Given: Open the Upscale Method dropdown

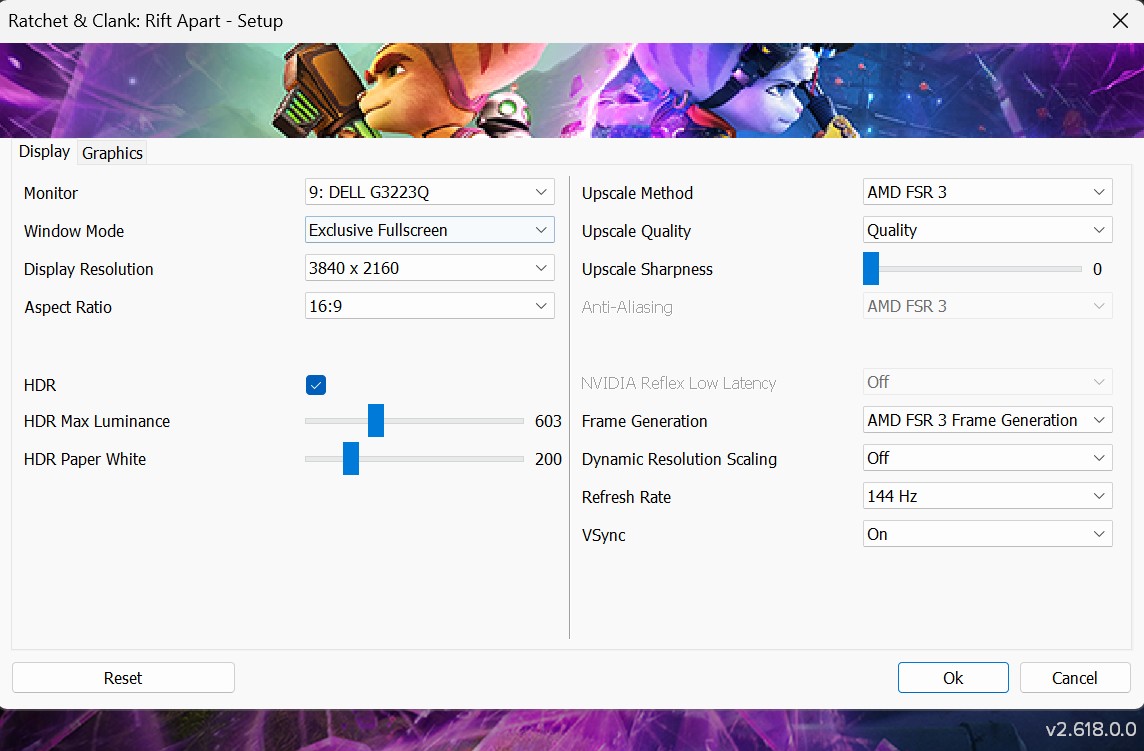Looking at the screenshot, I should pyautogui.click(x=988, y=192).
